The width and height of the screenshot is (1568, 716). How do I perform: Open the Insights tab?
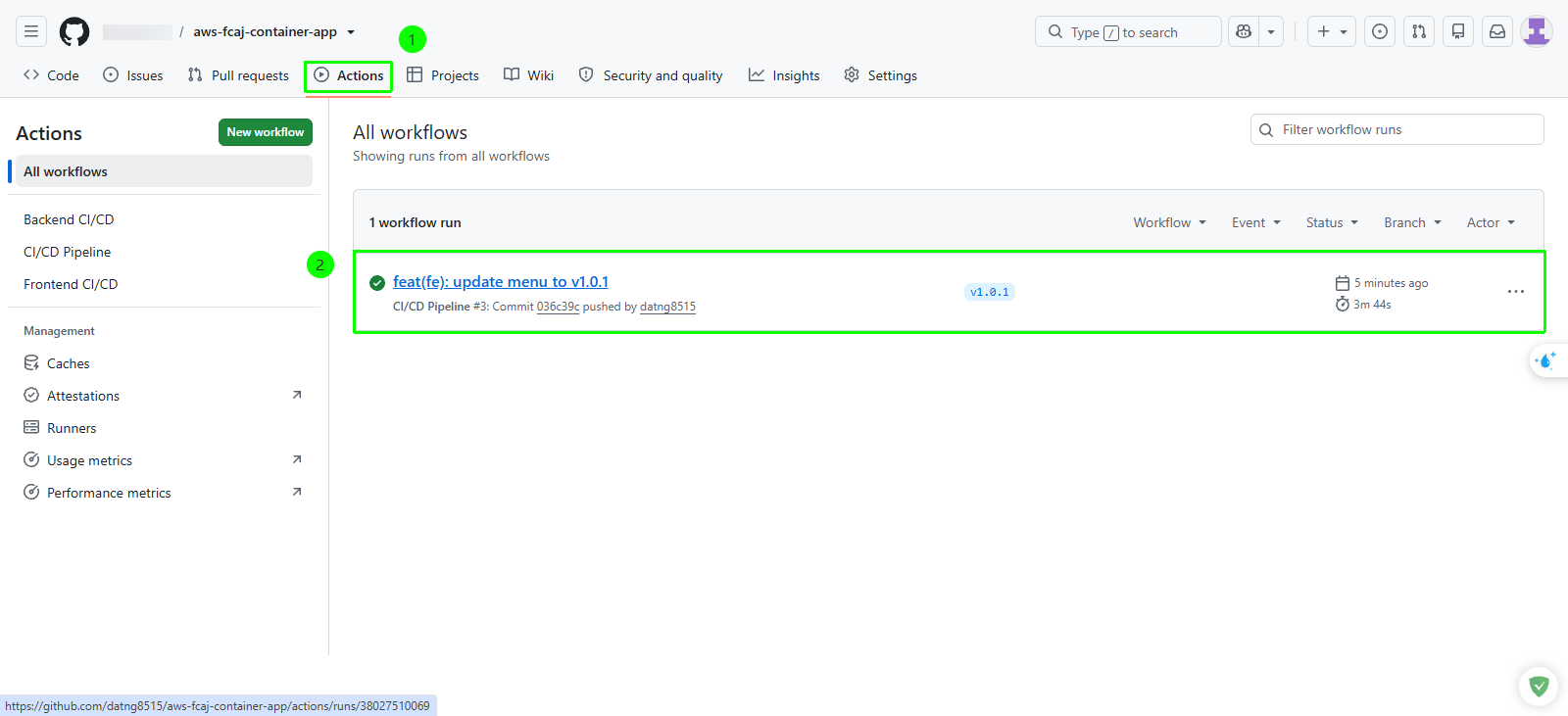point(784,75)
